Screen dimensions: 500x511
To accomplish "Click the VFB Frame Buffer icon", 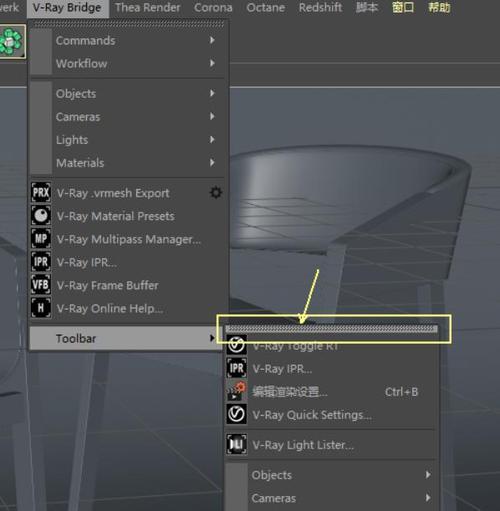I will click(x=41, y=285).
